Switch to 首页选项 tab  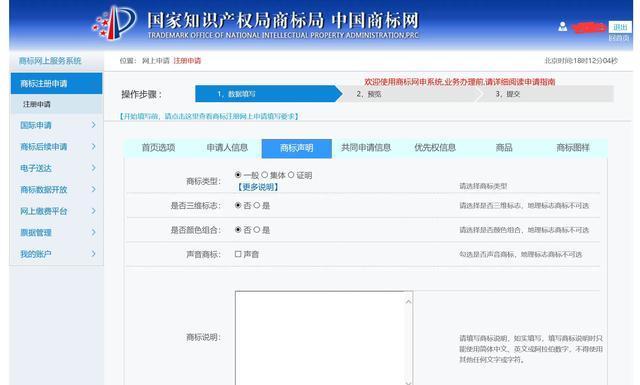click(x=158, y=148)
